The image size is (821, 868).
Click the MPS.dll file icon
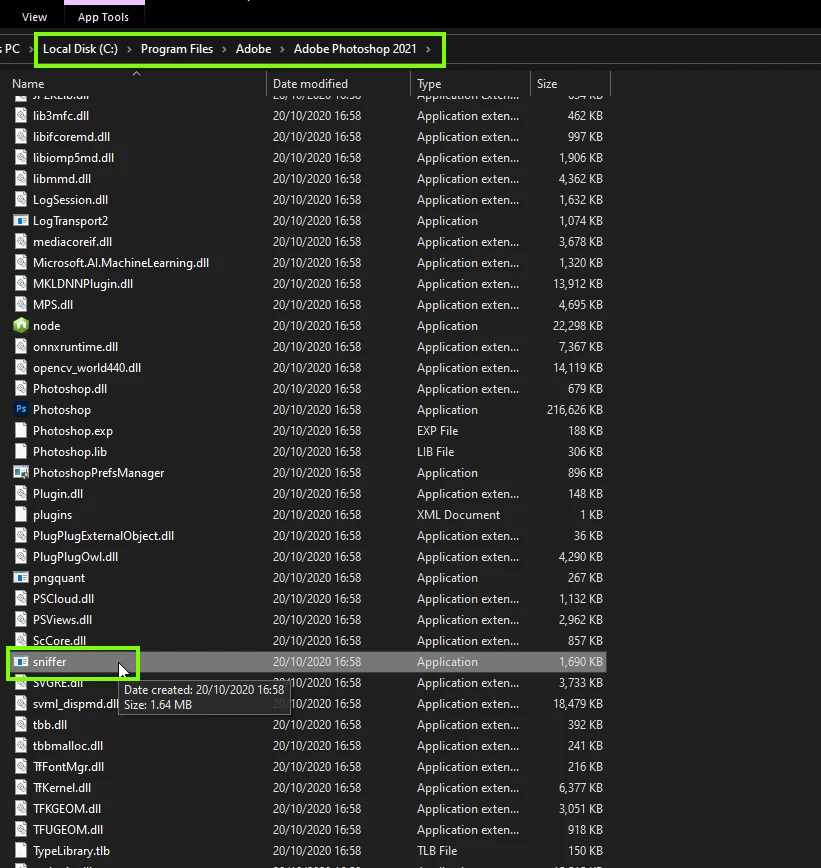pyautogui.click(x=20, y=304)
